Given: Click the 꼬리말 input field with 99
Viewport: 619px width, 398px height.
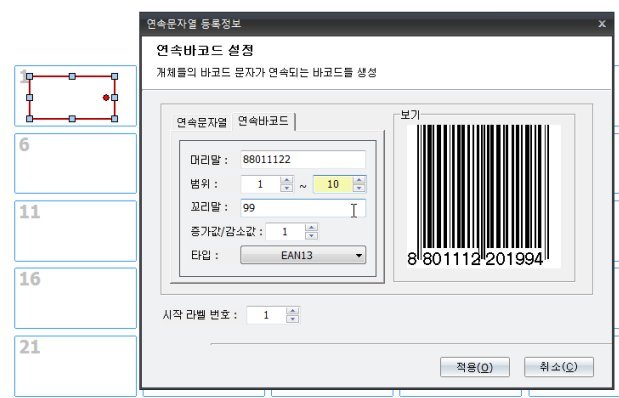Looking at the screenshot, I should point(303,208).
